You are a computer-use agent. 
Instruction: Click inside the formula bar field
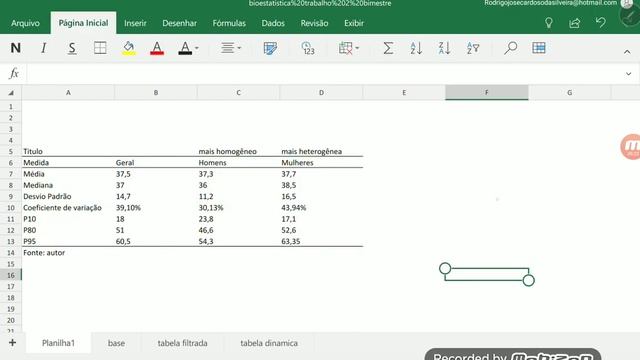tap(324, 74)
